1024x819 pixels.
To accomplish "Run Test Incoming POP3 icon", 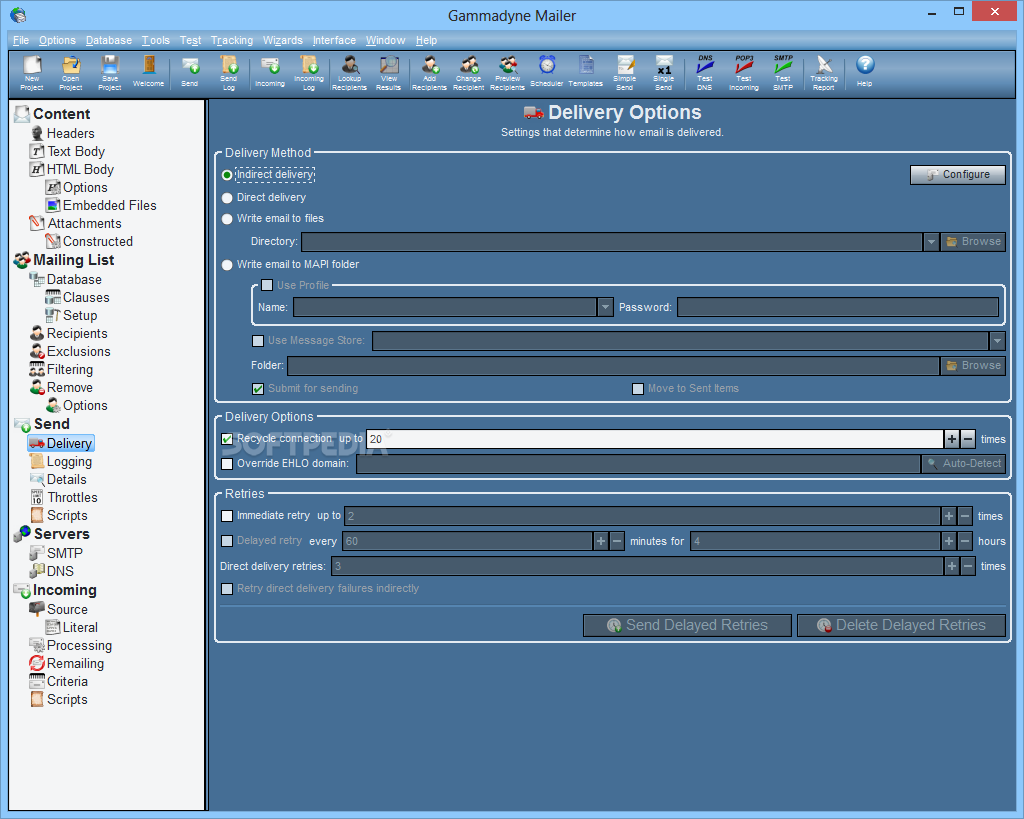I will [744, 72].
